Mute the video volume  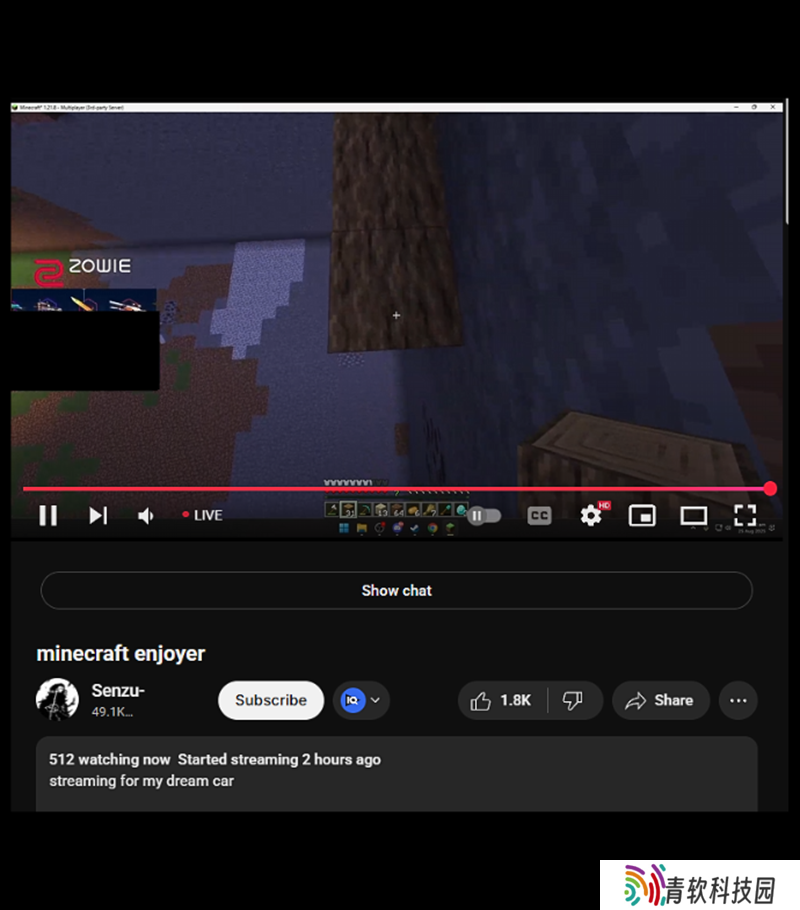click(x=146, y=515)
